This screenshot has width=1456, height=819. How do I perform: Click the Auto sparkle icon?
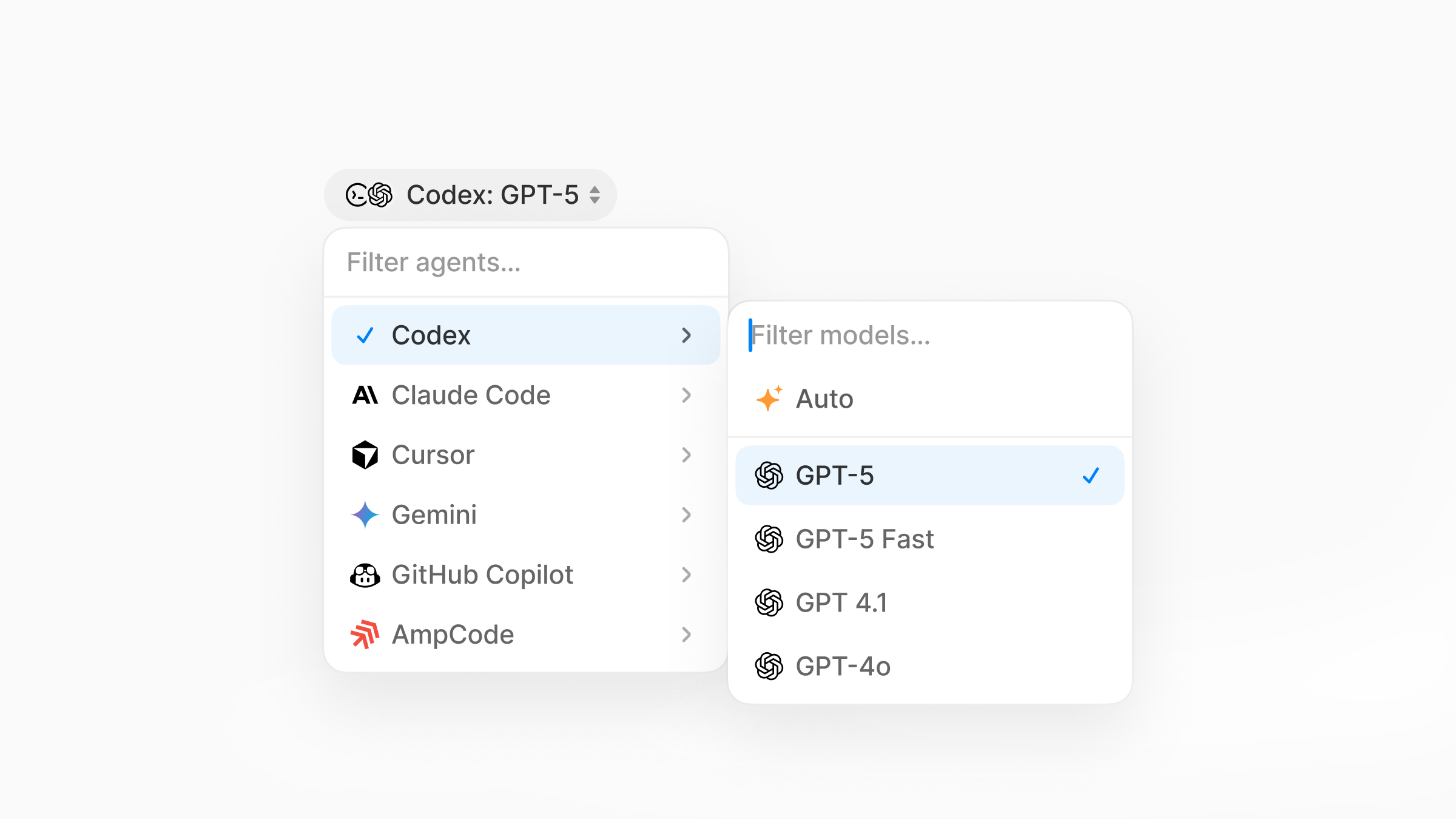(x=769, y=399)
